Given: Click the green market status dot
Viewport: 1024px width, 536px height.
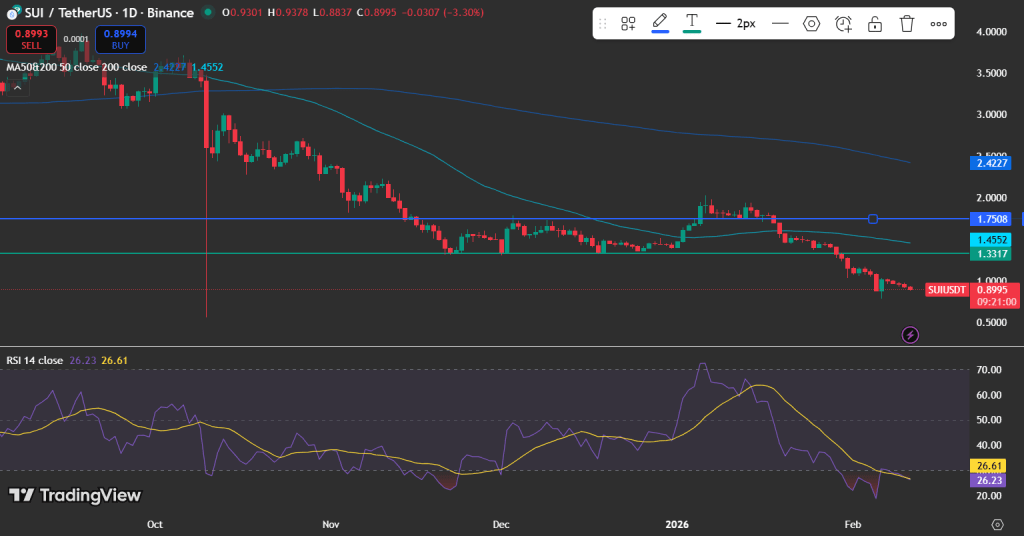Looking at the screenshot, I should click(x=208, y=12).
